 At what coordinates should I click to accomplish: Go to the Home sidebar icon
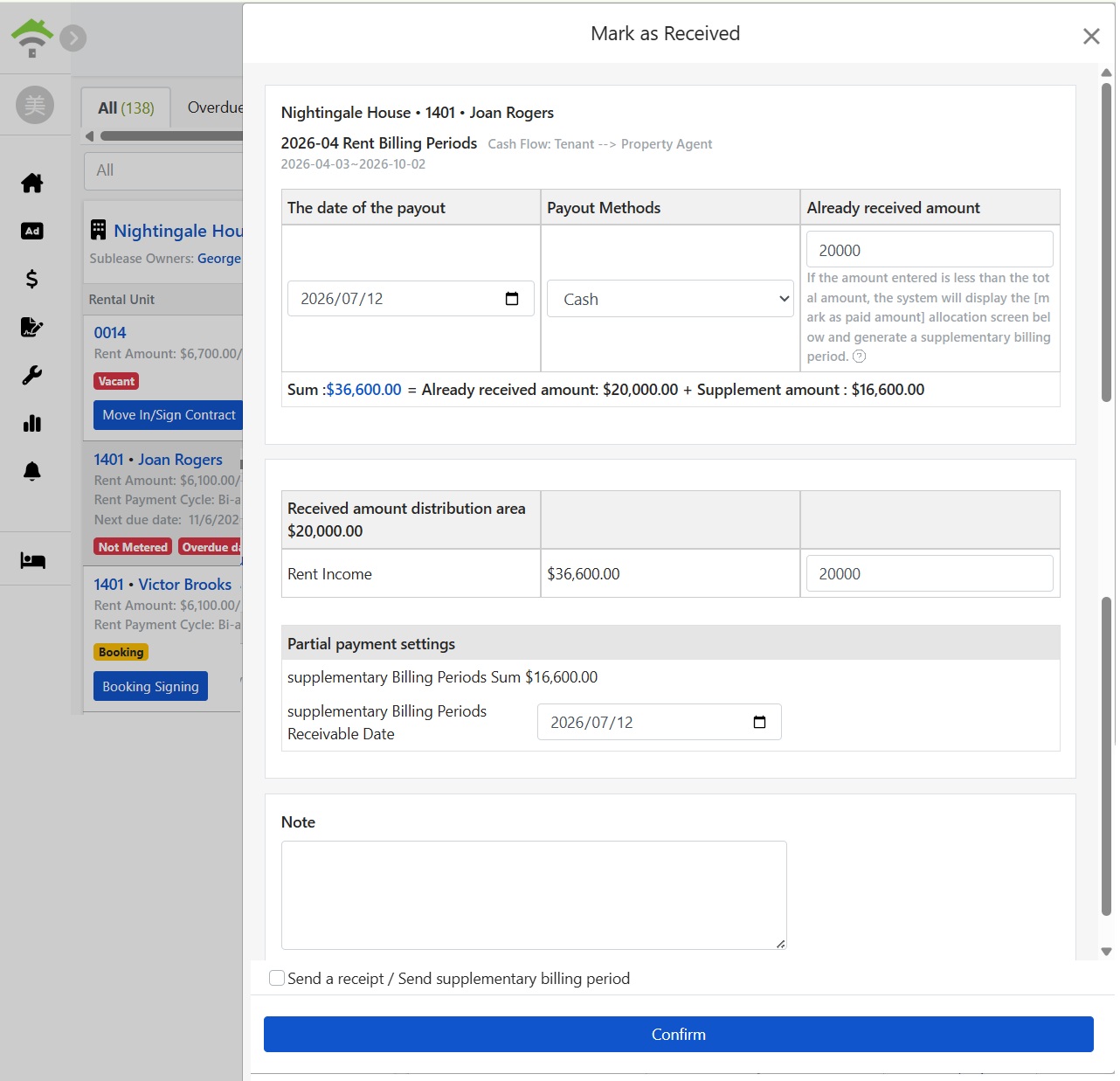(x=32, y=183)
